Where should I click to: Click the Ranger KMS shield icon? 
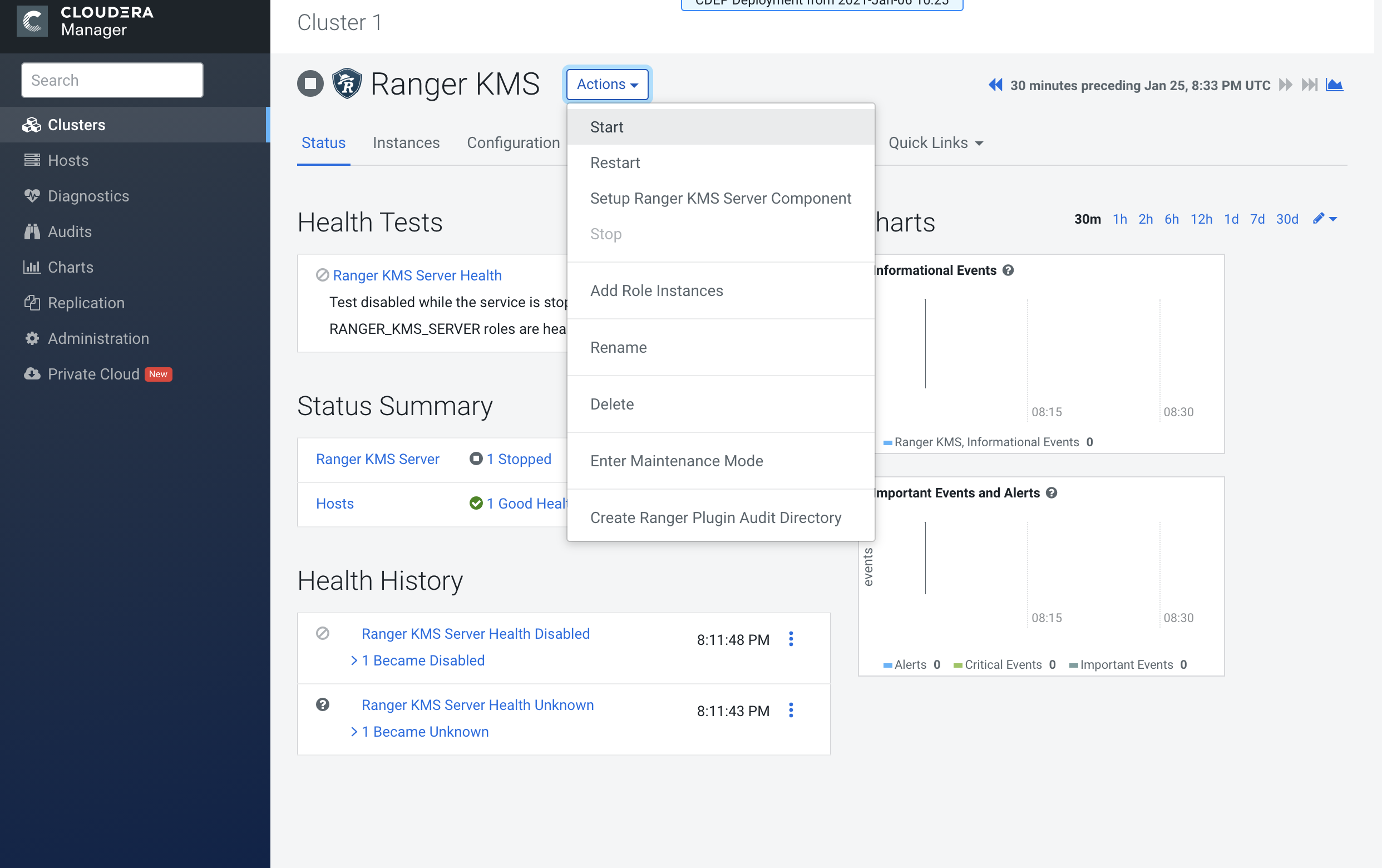click(x=347, y=84)
